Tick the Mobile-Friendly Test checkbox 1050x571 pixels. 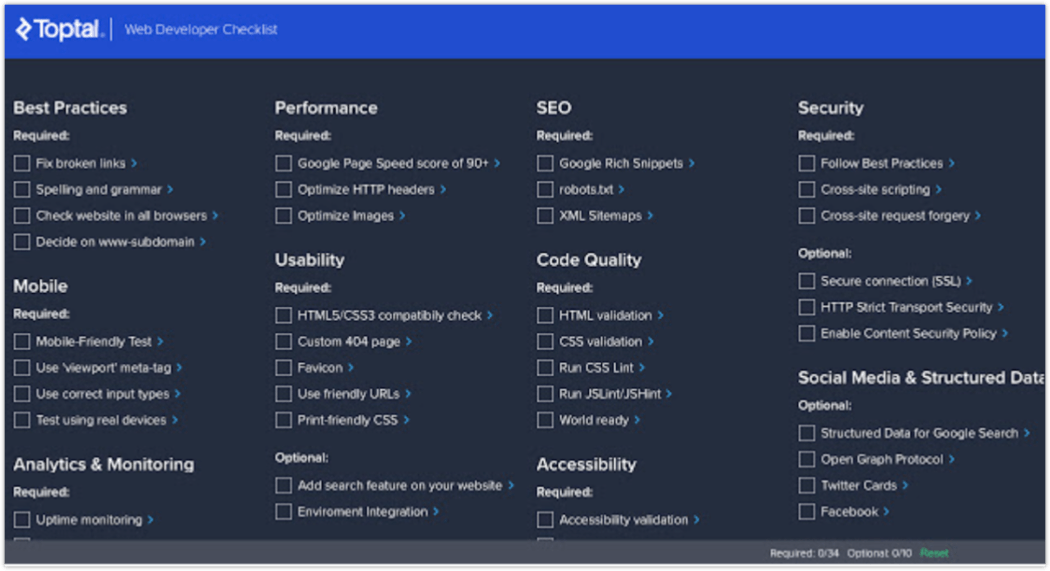22,341
